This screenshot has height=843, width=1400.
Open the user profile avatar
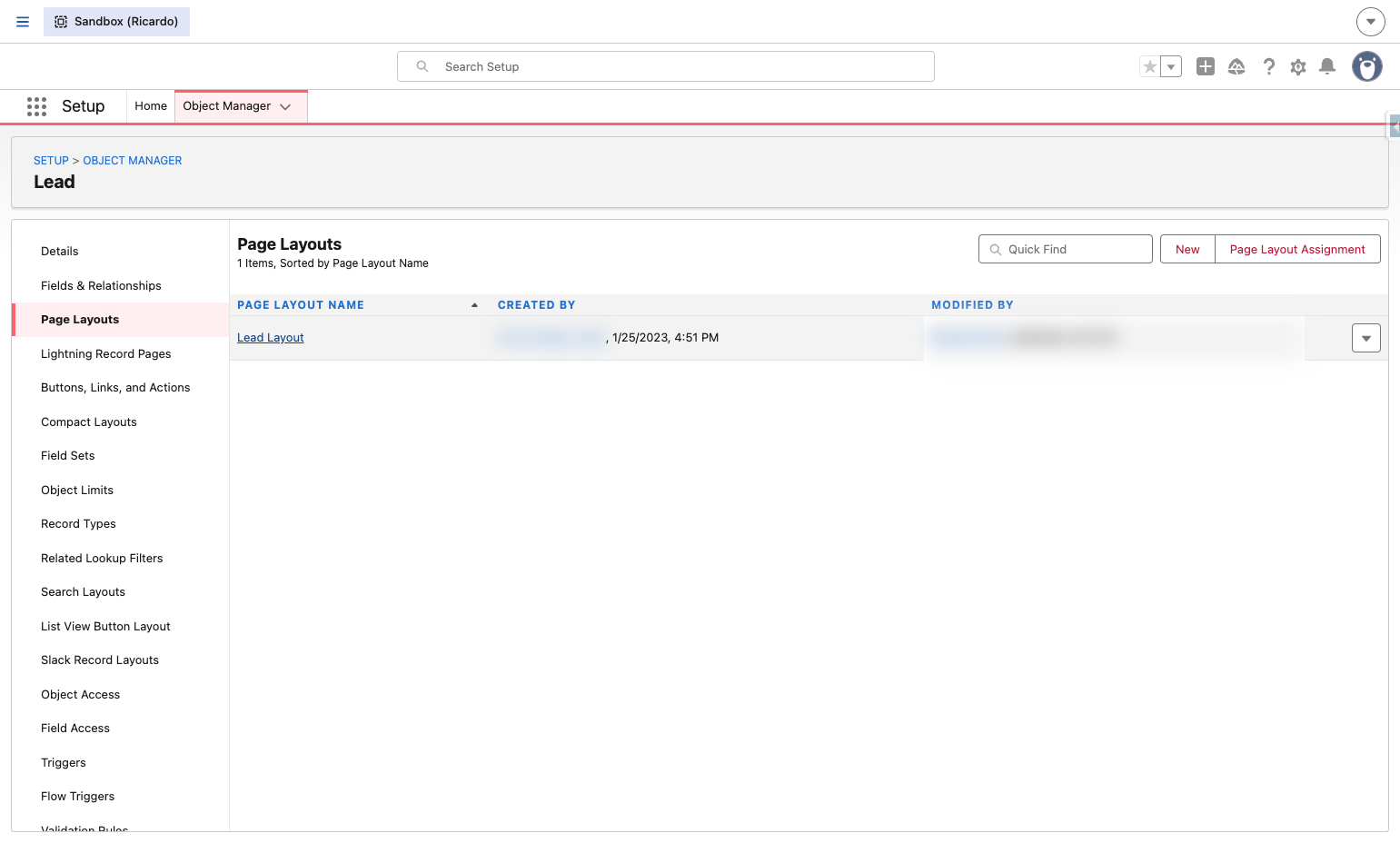(x=1366, y=66)
